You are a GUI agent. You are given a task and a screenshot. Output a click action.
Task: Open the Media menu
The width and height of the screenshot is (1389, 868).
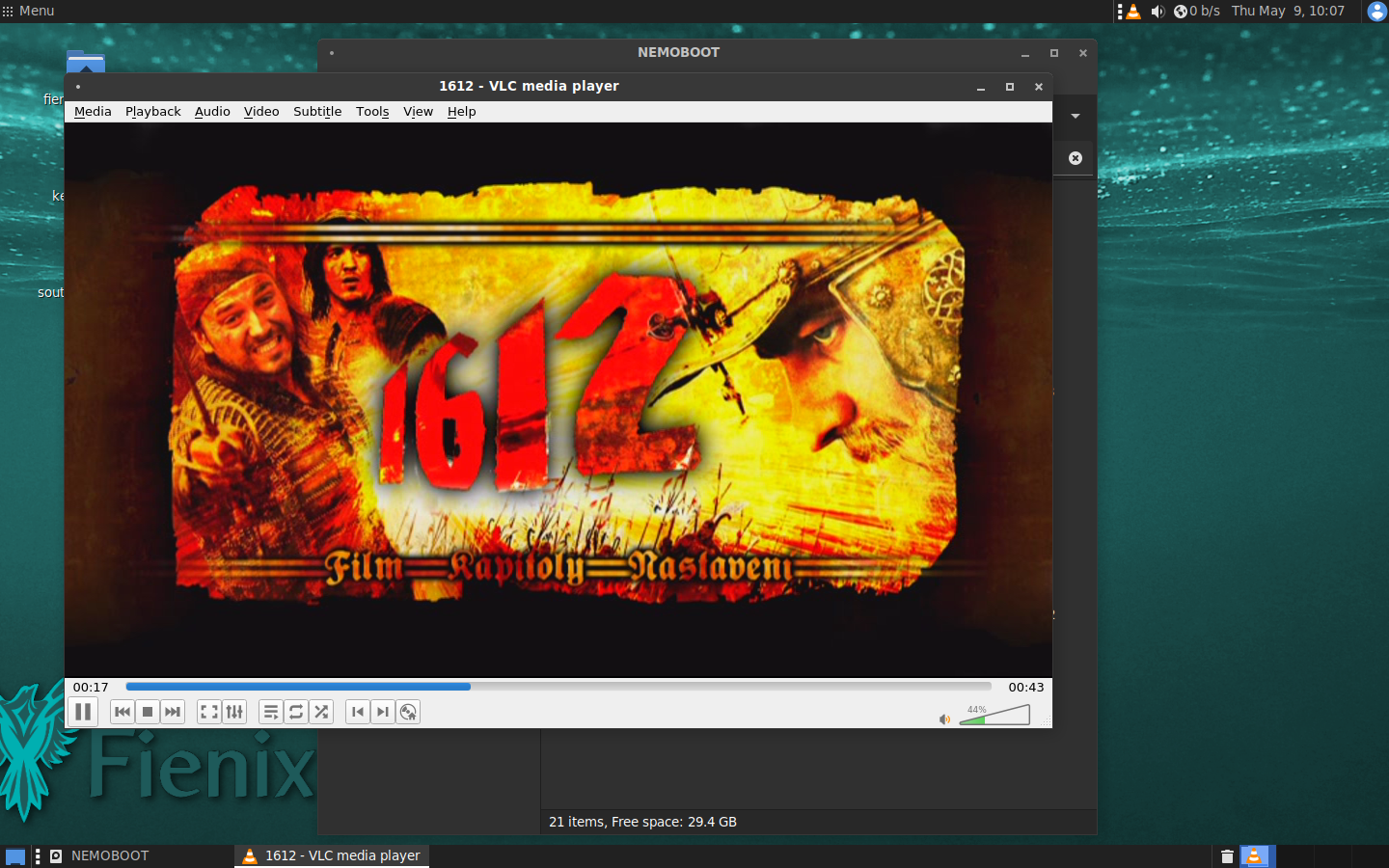pyautogui.click(x=93, y=112)
